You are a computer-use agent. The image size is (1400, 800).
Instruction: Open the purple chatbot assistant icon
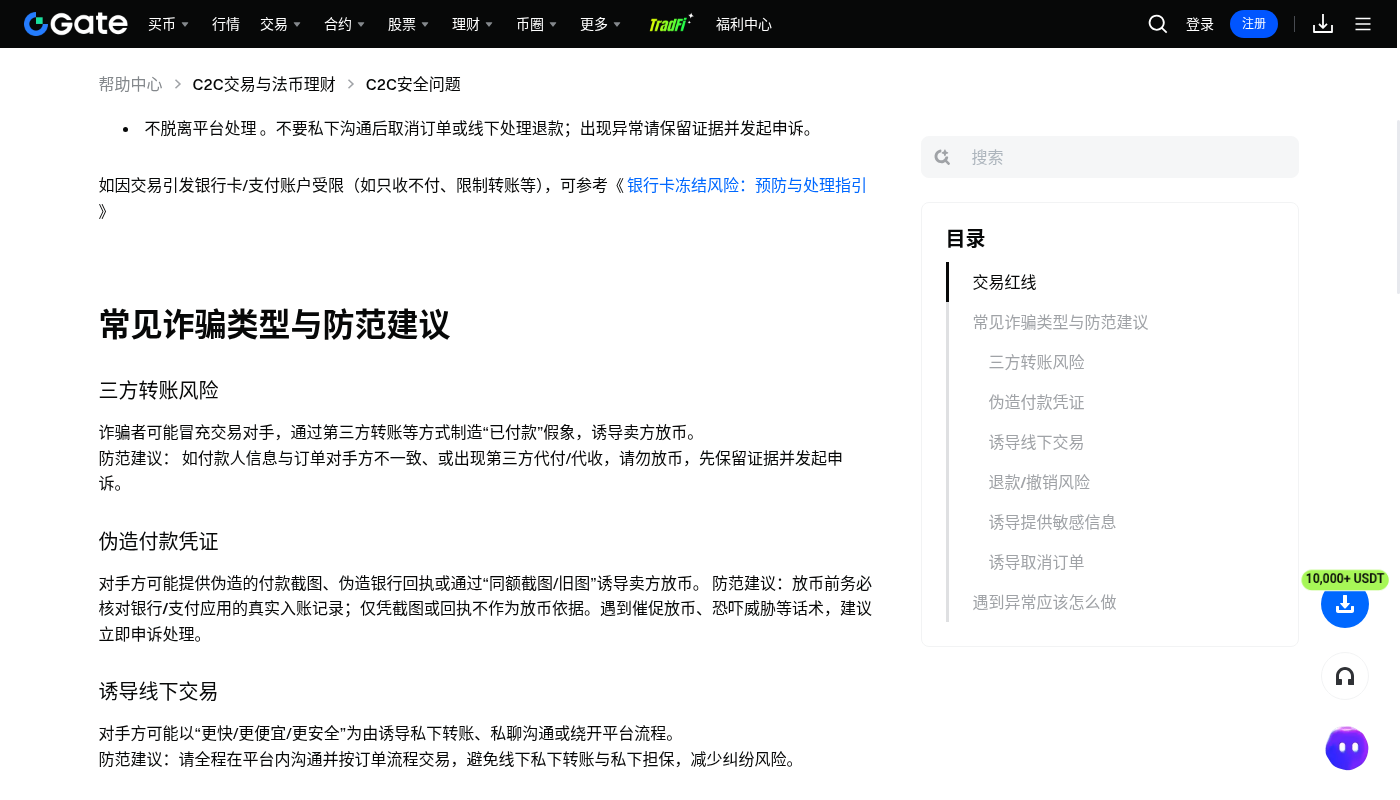[x=1347, y=748]
